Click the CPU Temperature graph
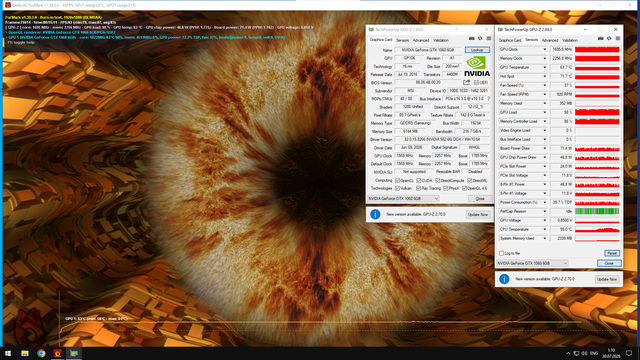Image resolution: width=640 pixels, height=360 pixels. [597, 229]
